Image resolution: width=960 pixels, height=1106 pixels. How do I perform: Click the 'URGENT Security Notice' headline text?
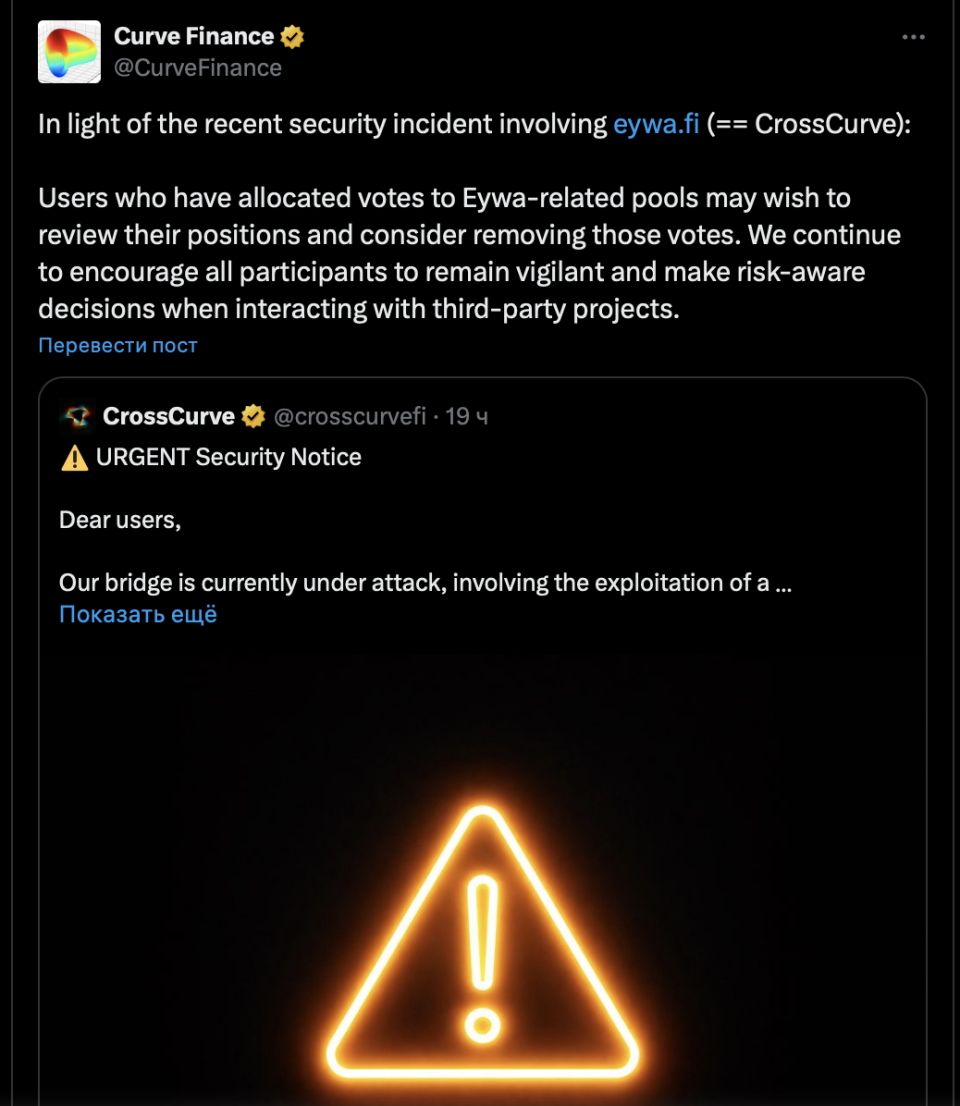pos(228,458)
